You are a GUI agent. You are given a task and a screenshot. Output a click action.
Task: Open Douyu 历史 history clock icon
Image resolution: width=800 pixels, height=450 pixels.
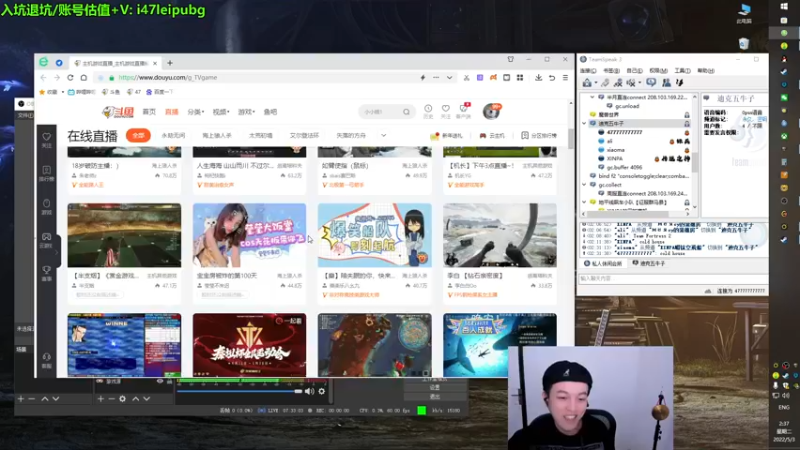[x=428, y=111]
